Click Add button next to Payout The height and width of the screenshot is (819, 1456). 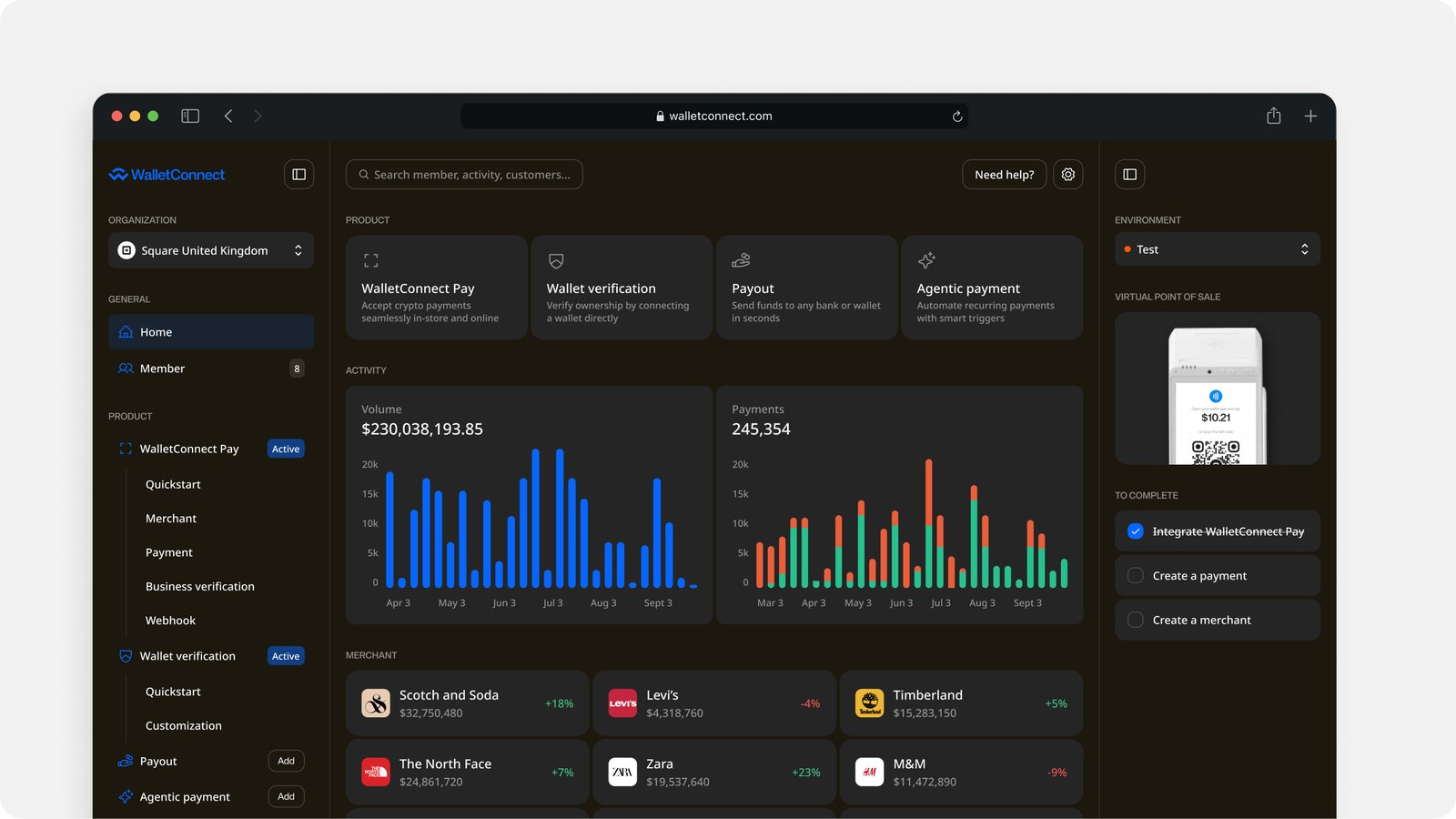click(x=287, y=761)
